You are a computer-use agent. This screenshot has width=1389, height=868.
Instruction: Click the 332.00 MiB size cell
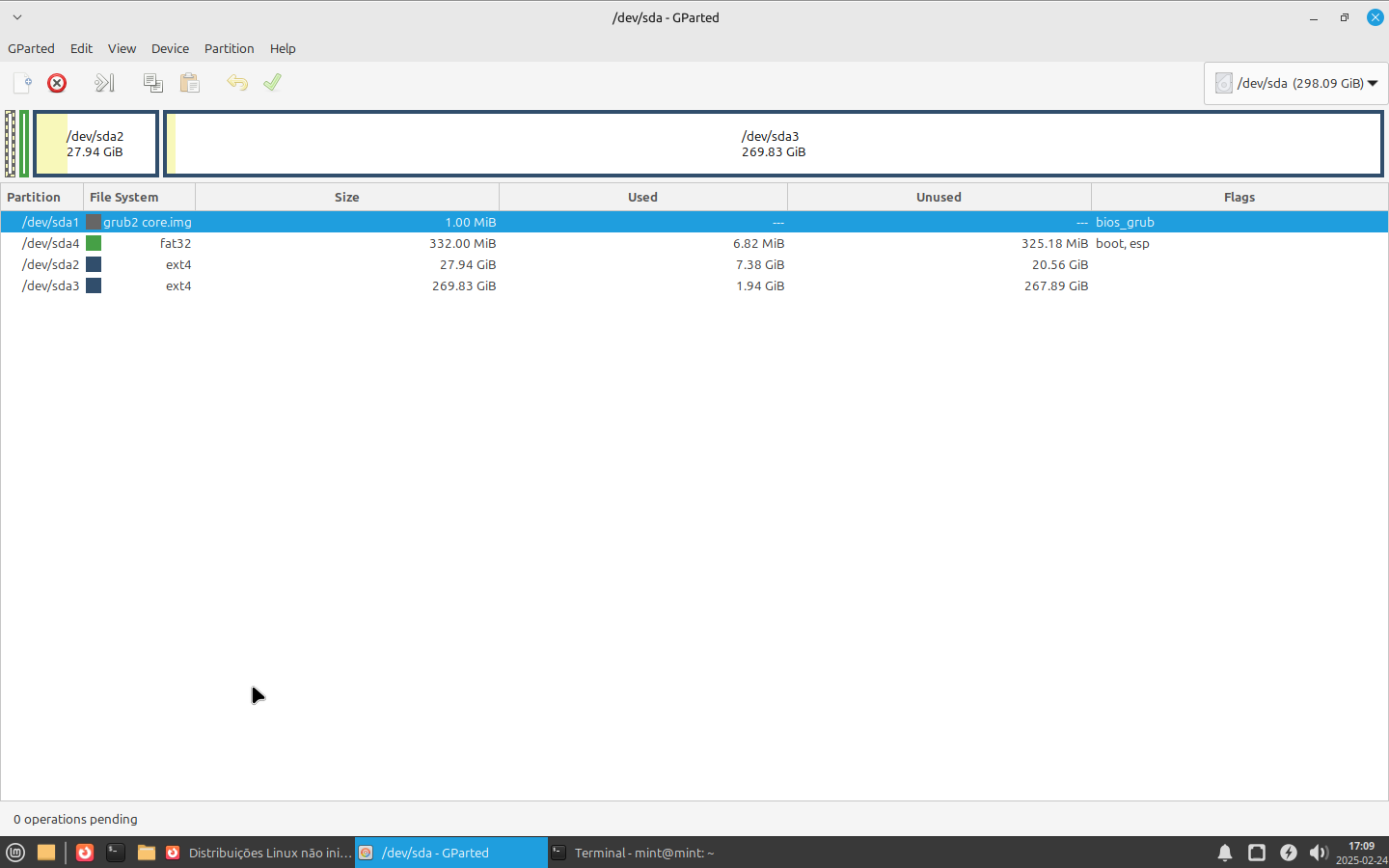[463, 243]
